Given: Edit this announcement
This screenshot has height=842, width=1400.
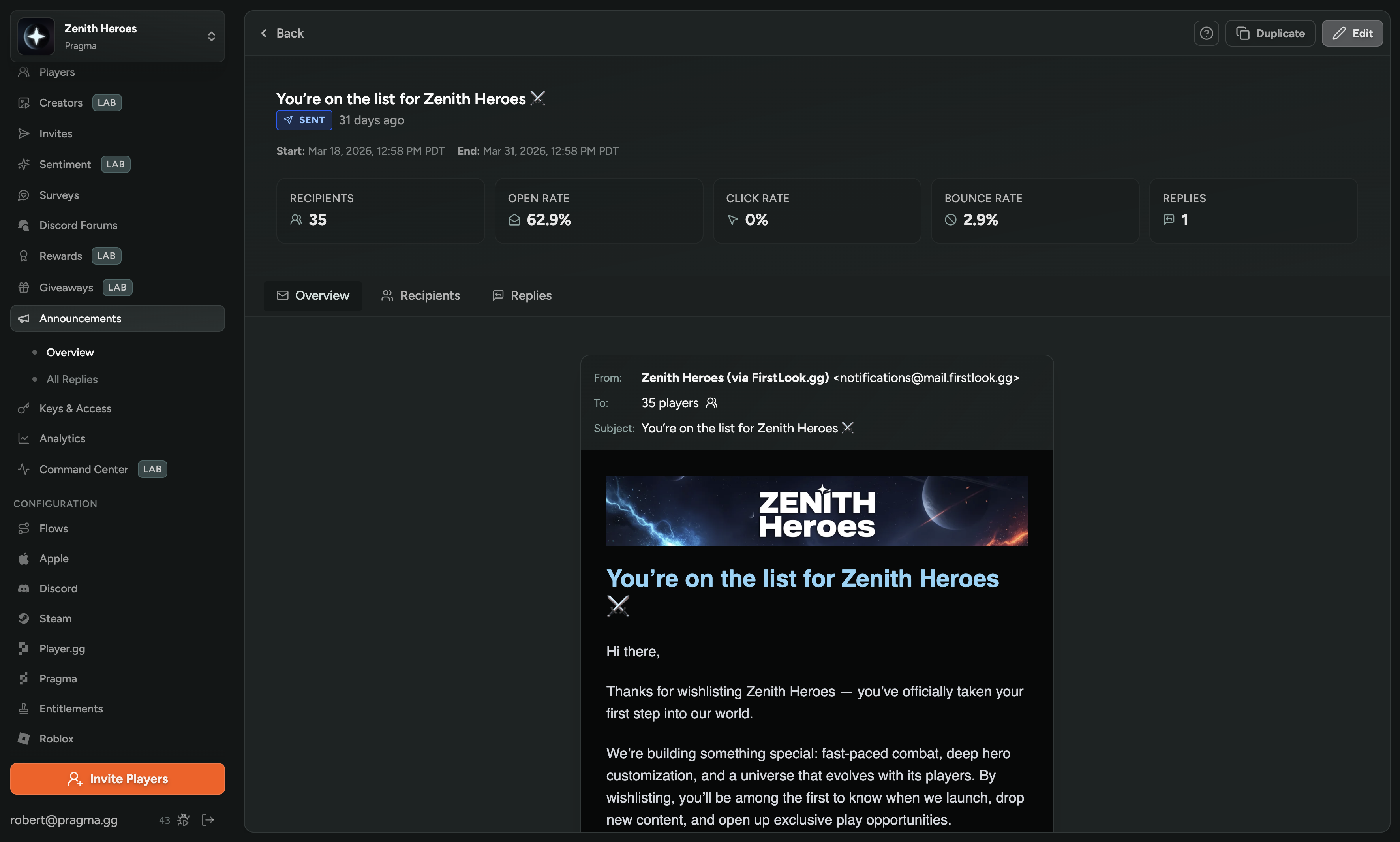Looking at the screenshot, I should (1352, 34).
